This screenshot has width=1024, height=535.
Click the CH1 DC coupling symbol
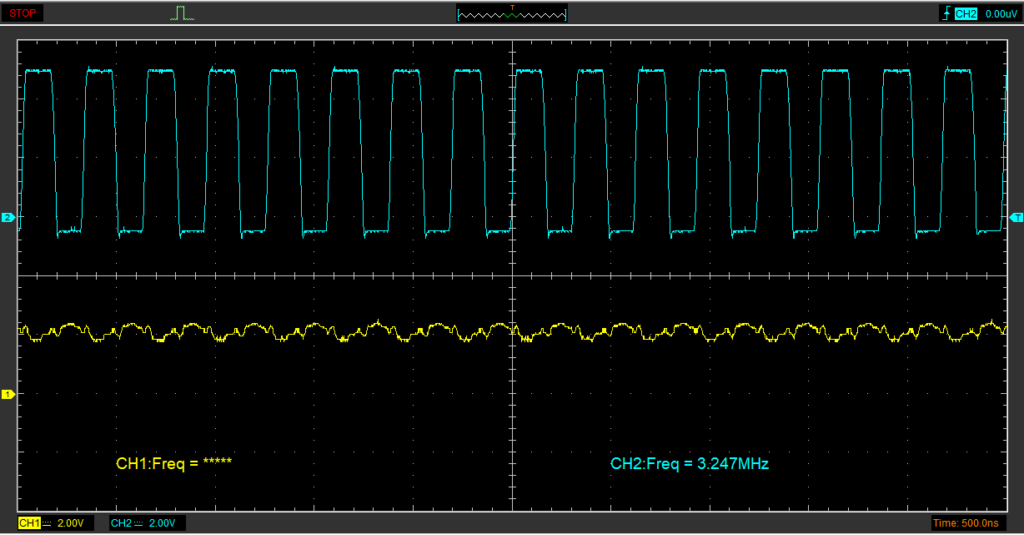tap(46, 524)
